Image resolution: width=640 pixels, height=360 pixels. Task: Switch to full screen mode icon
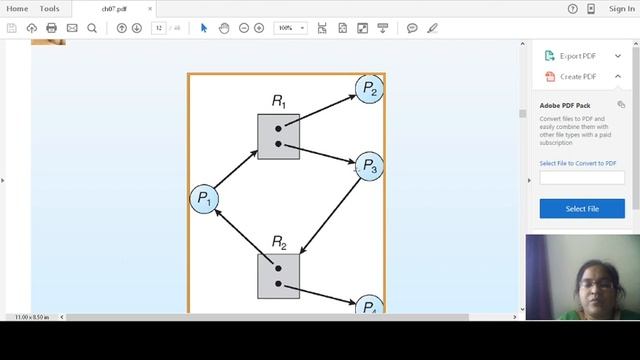(x=362, y=28)
